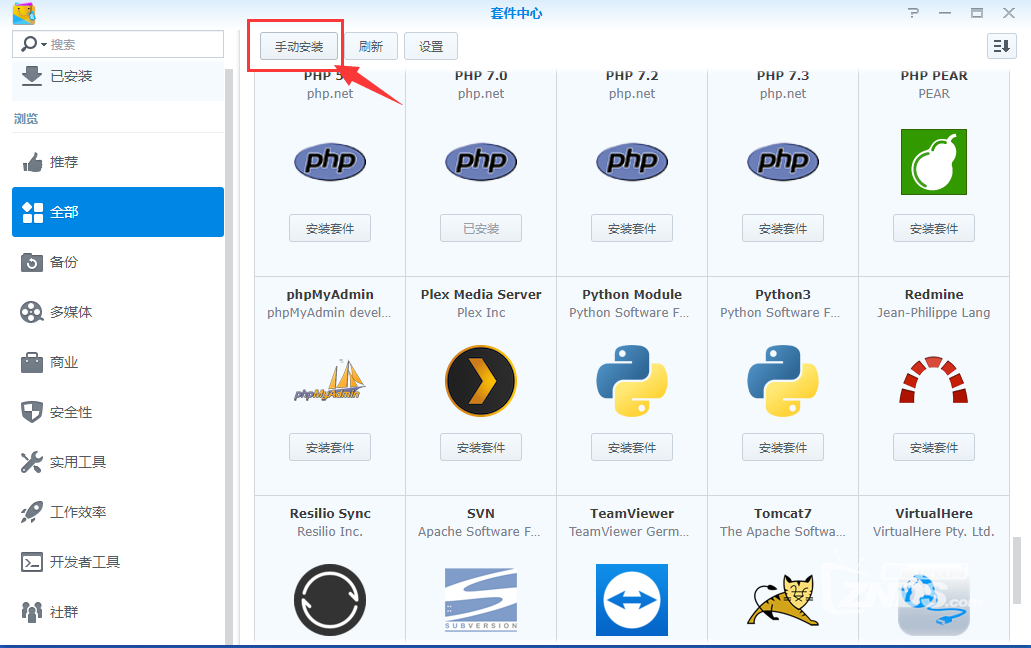The height and width of the screenshot is (648, 1031).
Task: Open the Utilities category
Action: tap(118, 462)
